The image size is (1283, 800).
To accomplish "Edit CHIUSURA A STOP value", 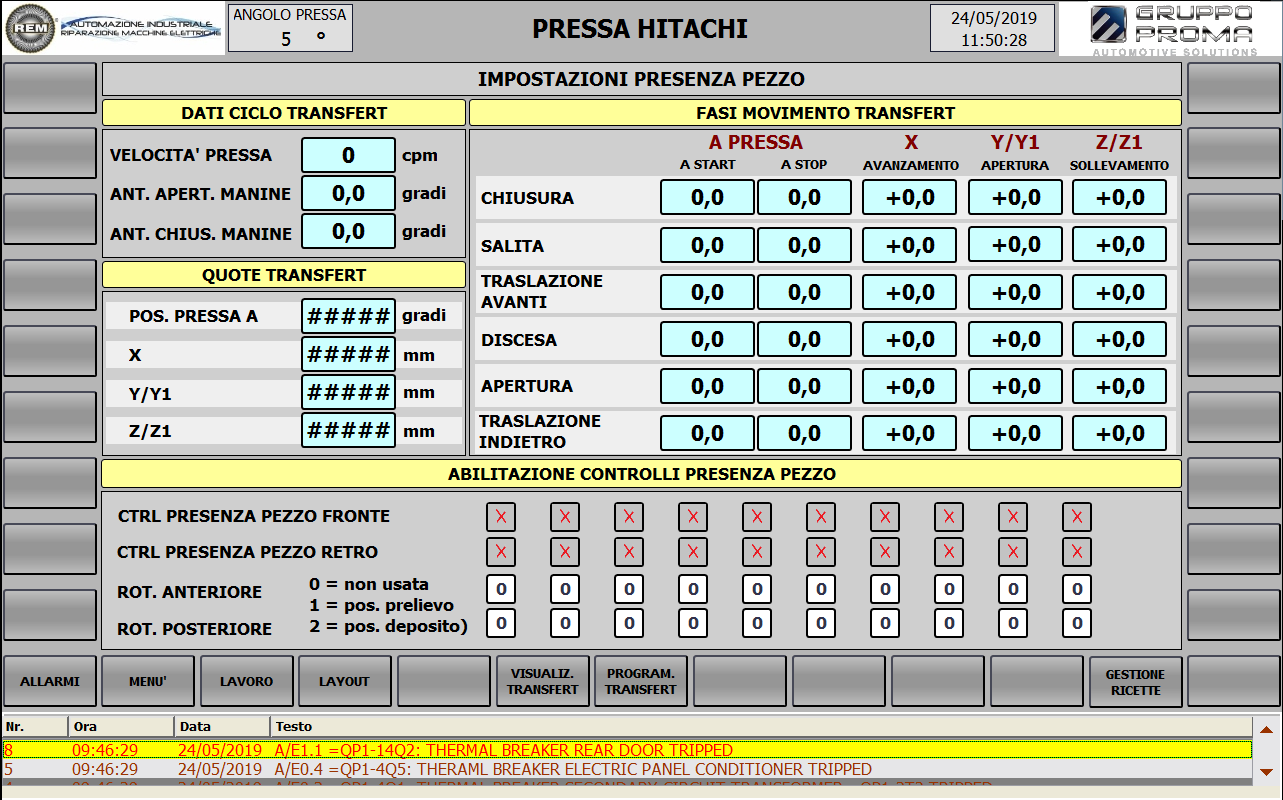I will point(804,197).
